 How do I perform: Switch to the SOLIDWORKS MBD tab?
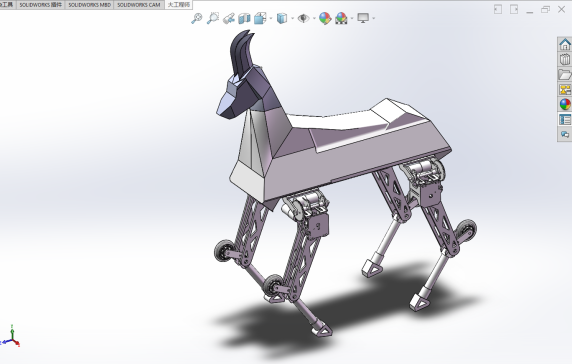click(89, 5)
